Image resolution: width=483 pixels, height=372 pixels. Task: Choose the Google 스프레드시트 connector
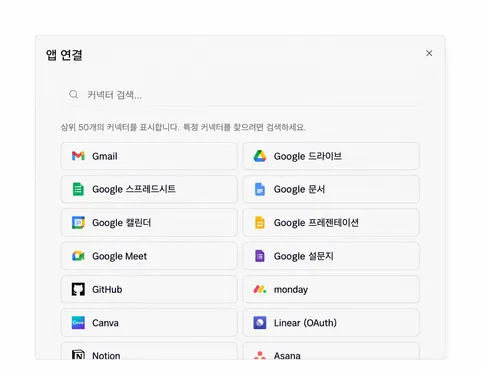(x=149, y=189)
